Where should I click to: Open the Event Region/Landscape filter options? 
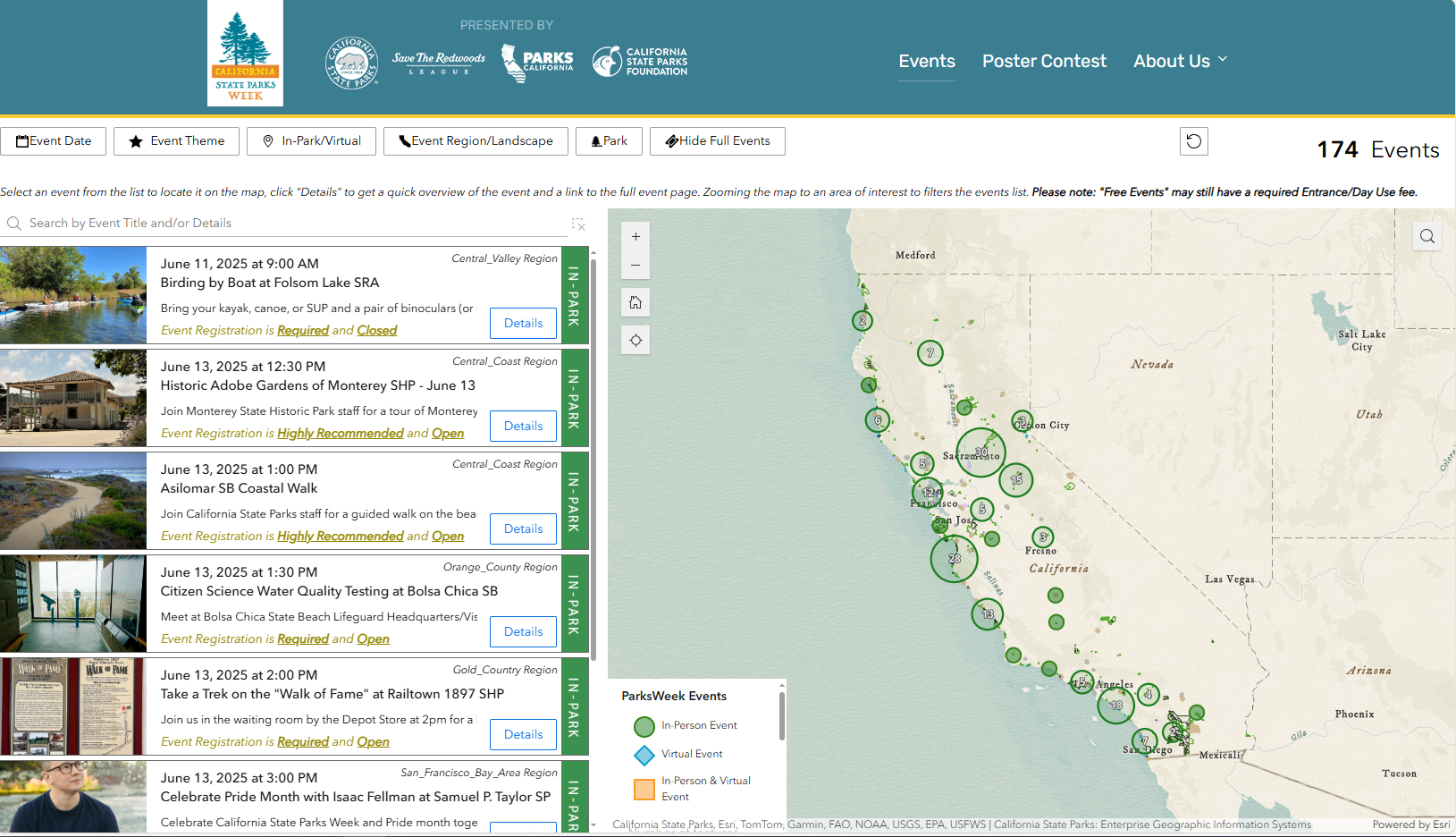click(476, 140)
